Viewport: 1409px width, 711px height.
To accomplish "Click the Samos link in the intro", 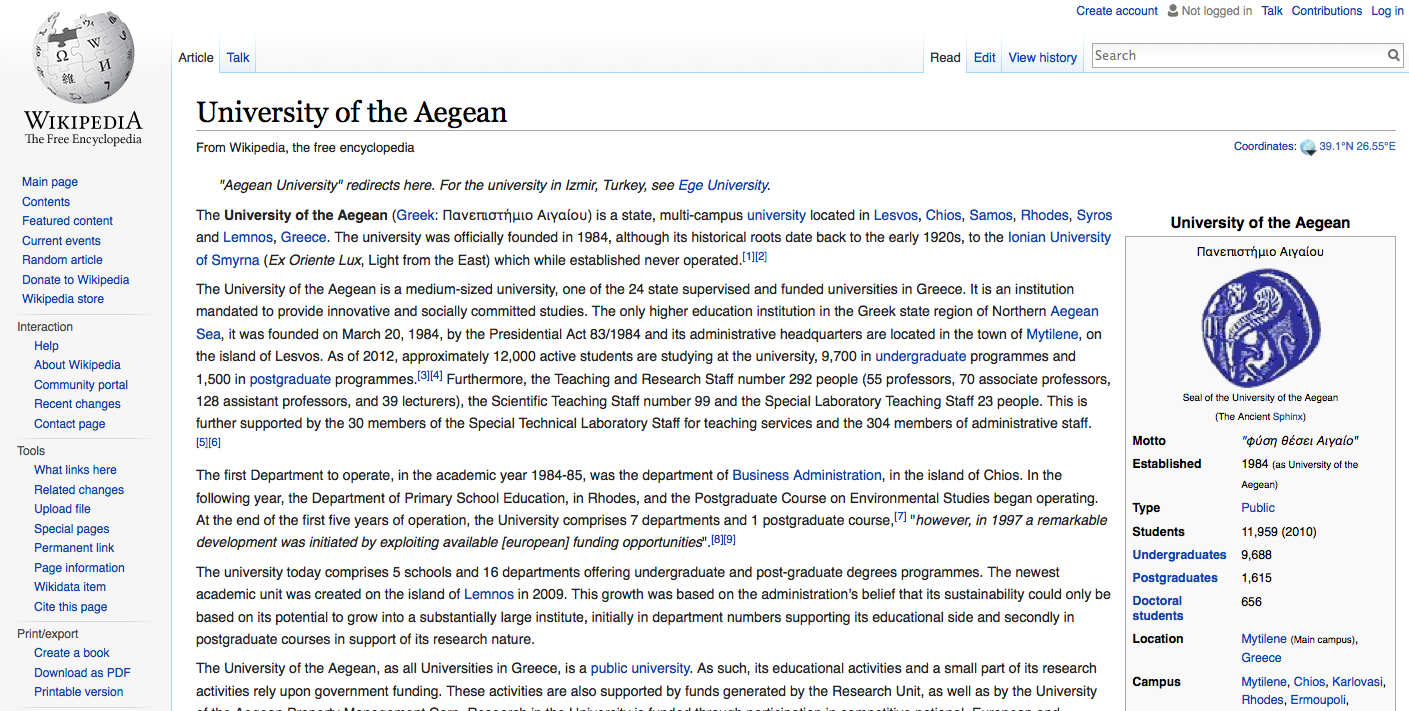I will (x=991, y=215).
